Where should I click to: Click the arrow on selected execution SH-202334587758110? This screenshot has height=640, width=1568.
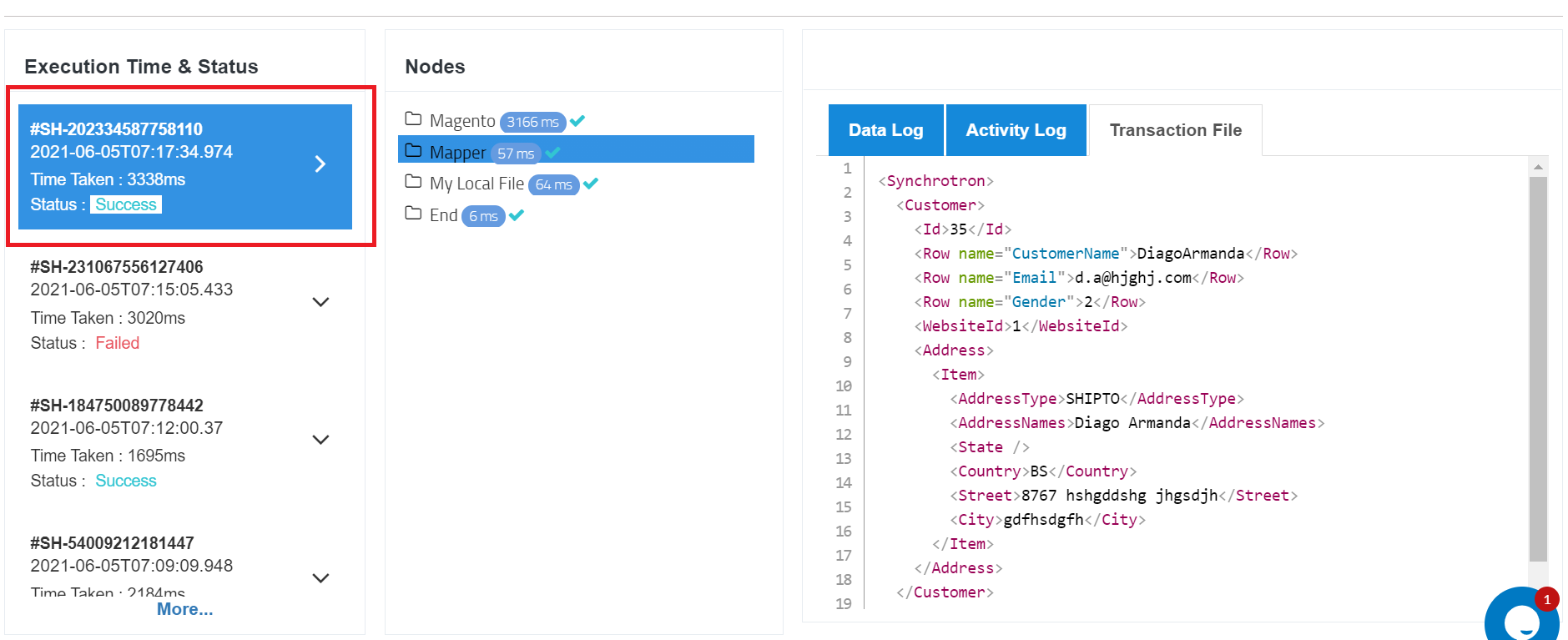320,164
